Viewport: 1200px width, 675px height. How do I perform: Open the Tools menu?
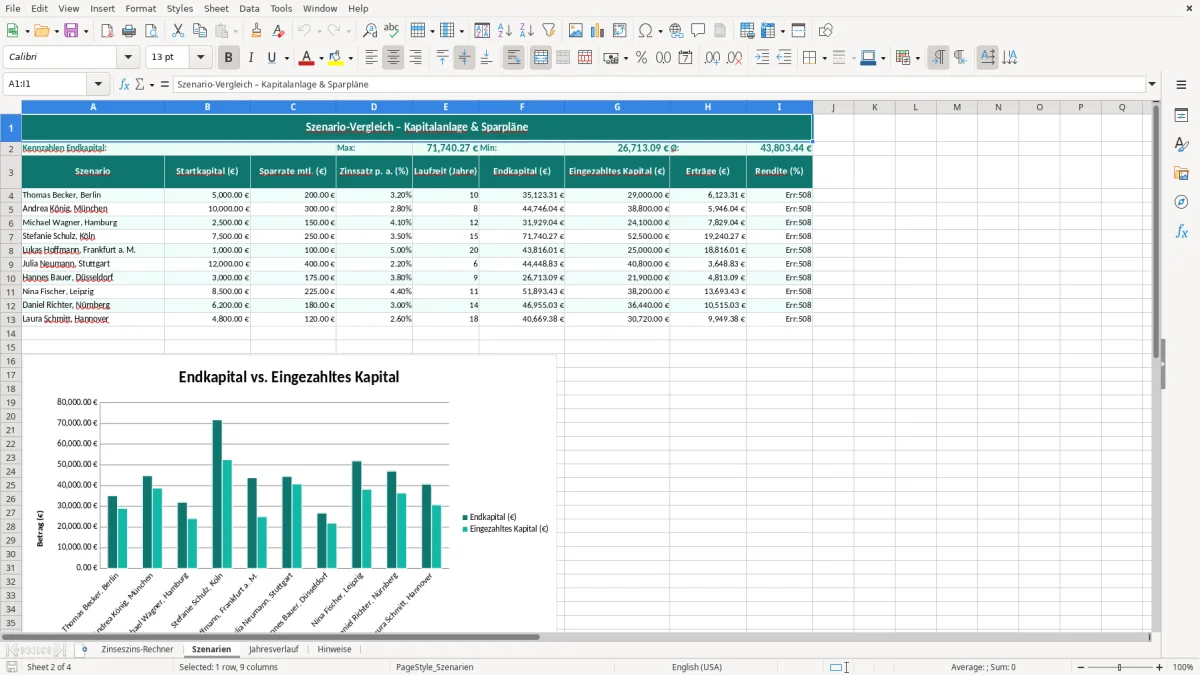(x=281, y=8)
